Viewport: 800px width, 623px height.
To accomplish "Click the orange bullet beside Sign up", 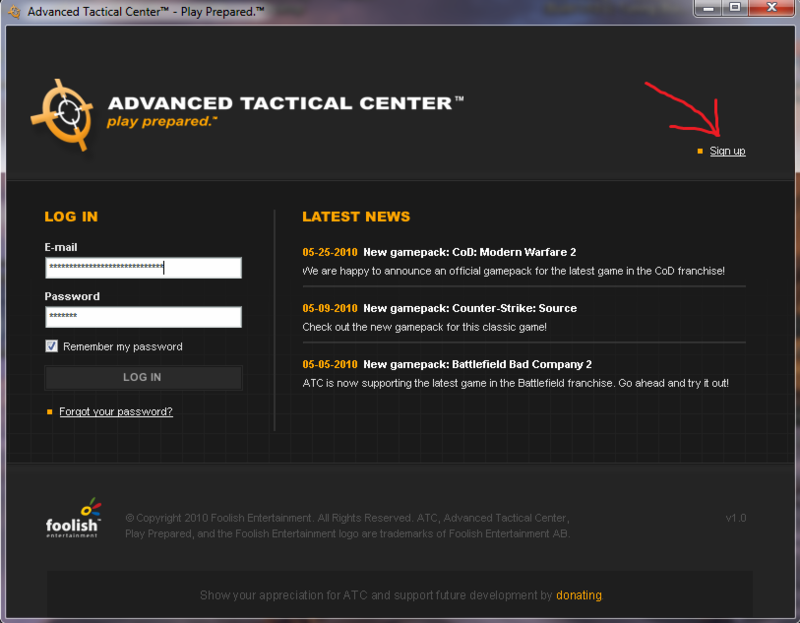I will [700, 151].
